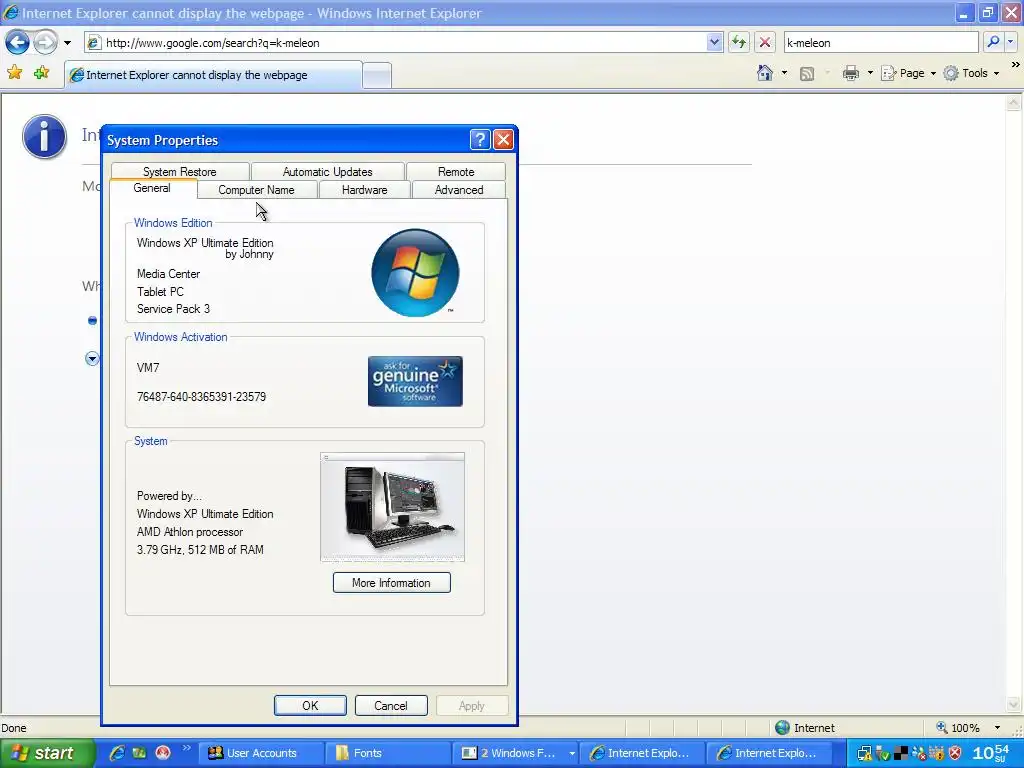Image resolution: width=1024 pixels, height=768 pixels.
Task: Click OK in System Properties
Action: click(x=310, y=705)
